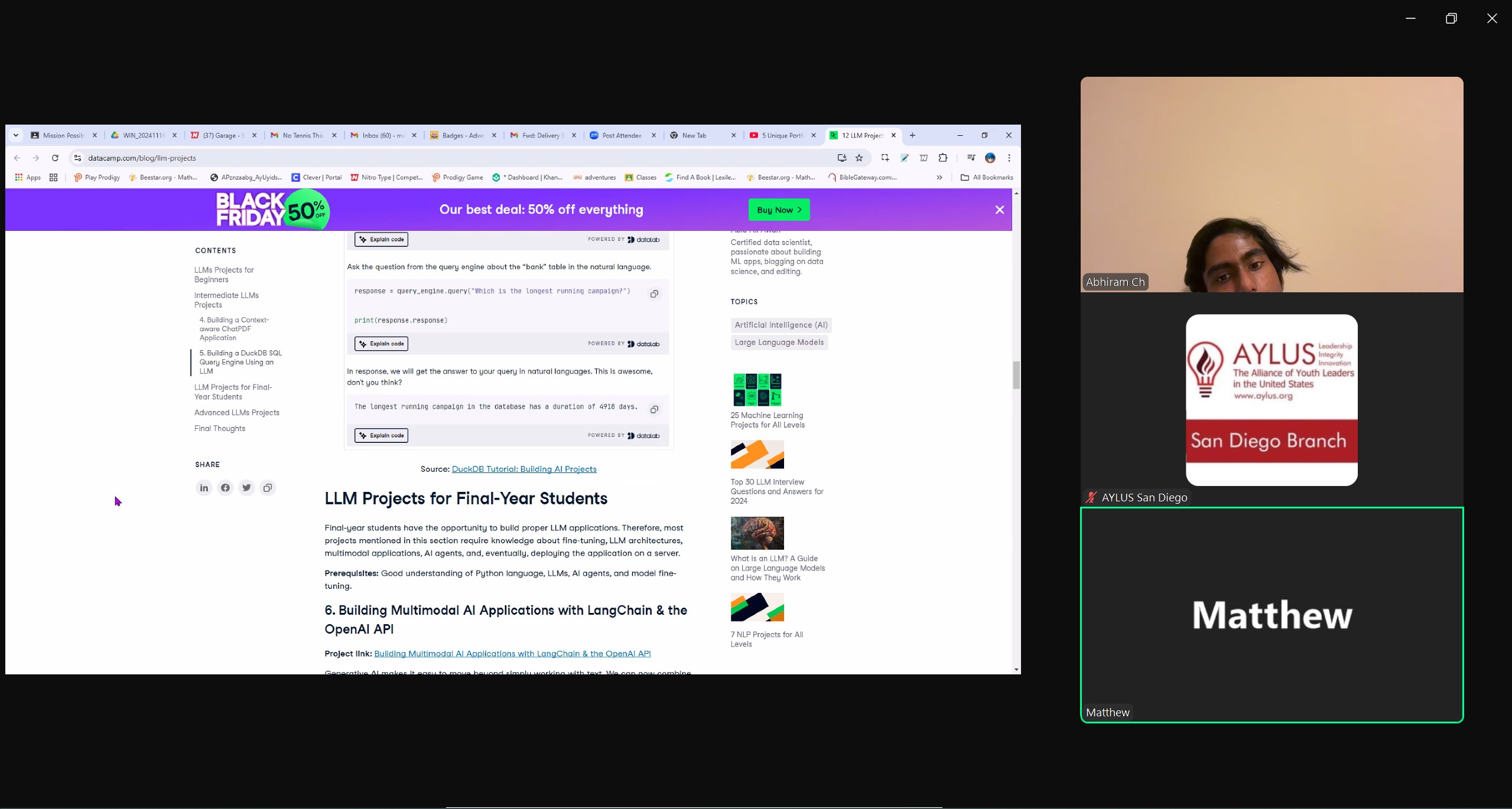The width and height of the screenshot is (1512, 809).
Task: Open Building Multimodal AI Applications project link
Action: pos(512,653)
